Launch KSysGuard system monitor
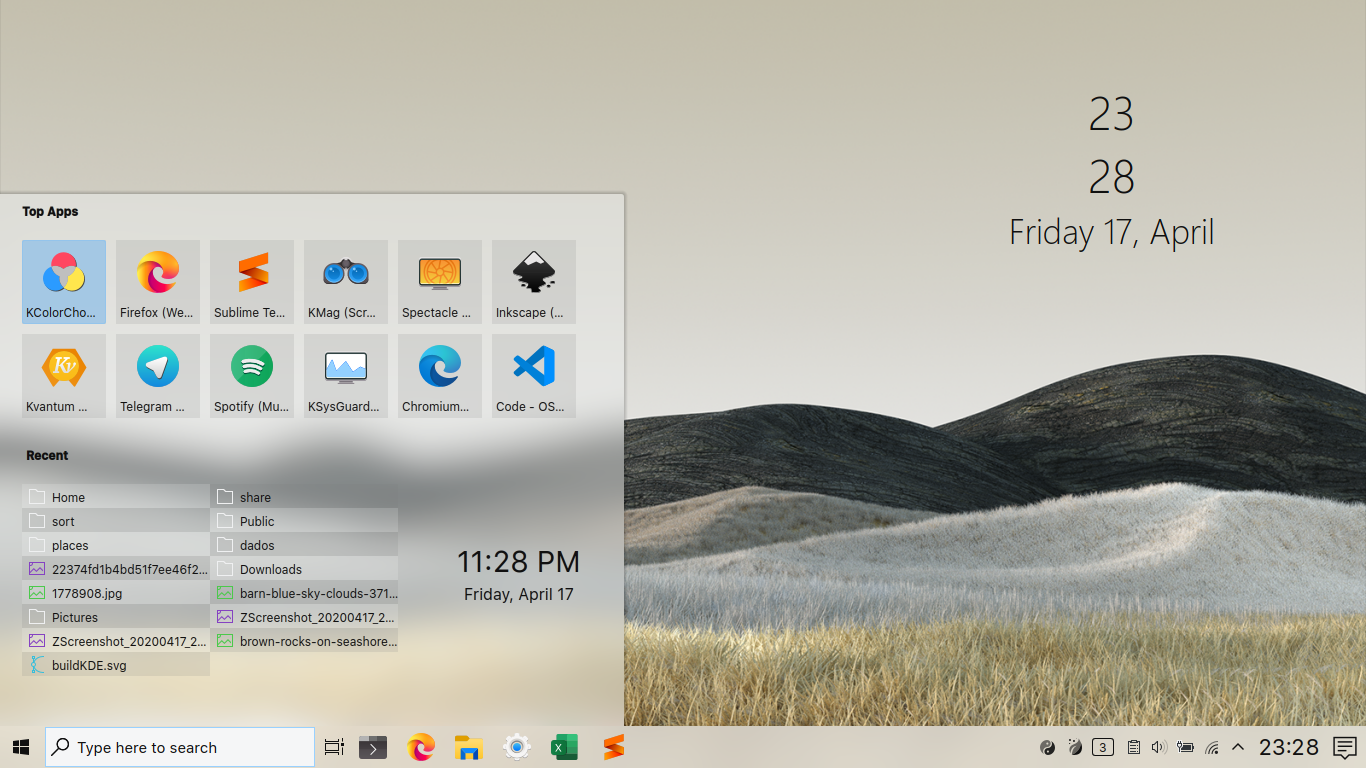 [346, 376]
